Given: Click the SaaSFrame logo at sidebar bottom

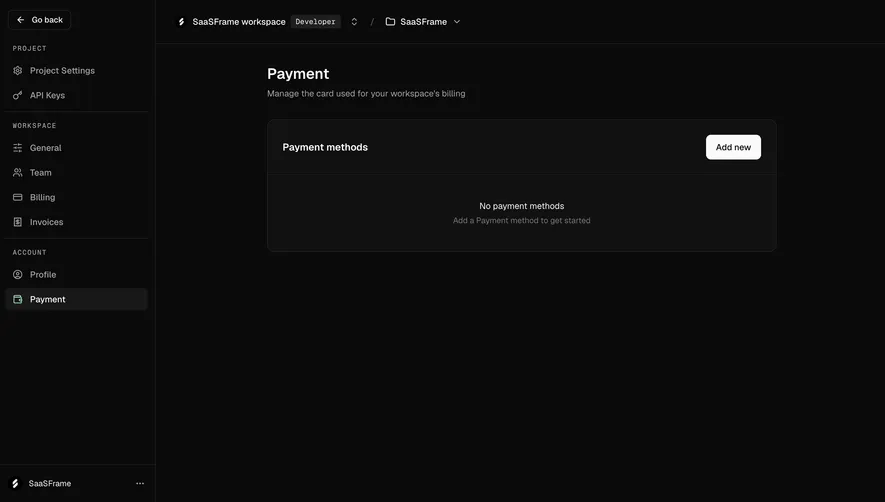Looking at the screenshot, I should pyautogui.click(x=15, y=483).
